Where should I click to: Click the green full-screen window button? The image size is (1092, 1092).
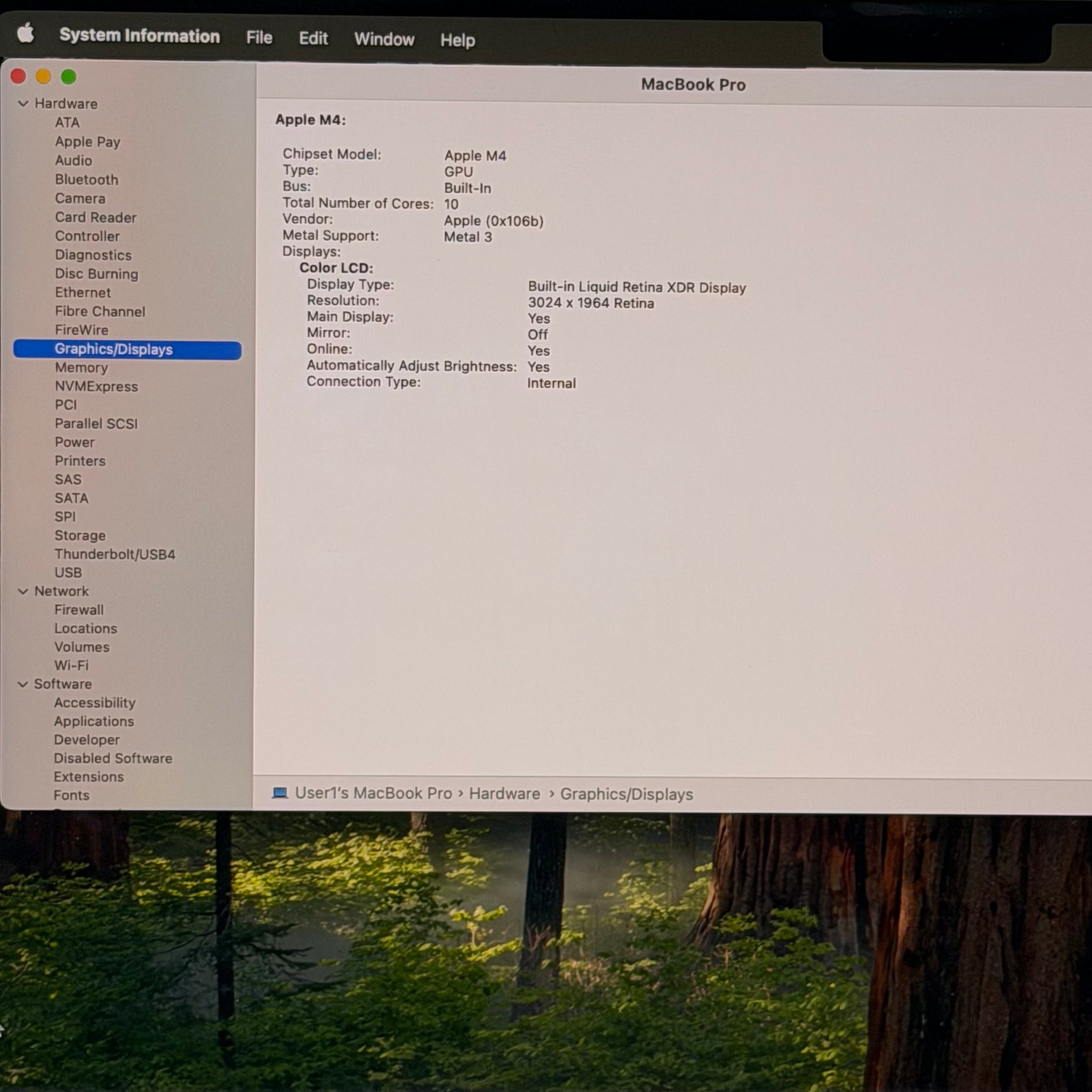click(69, 77)
